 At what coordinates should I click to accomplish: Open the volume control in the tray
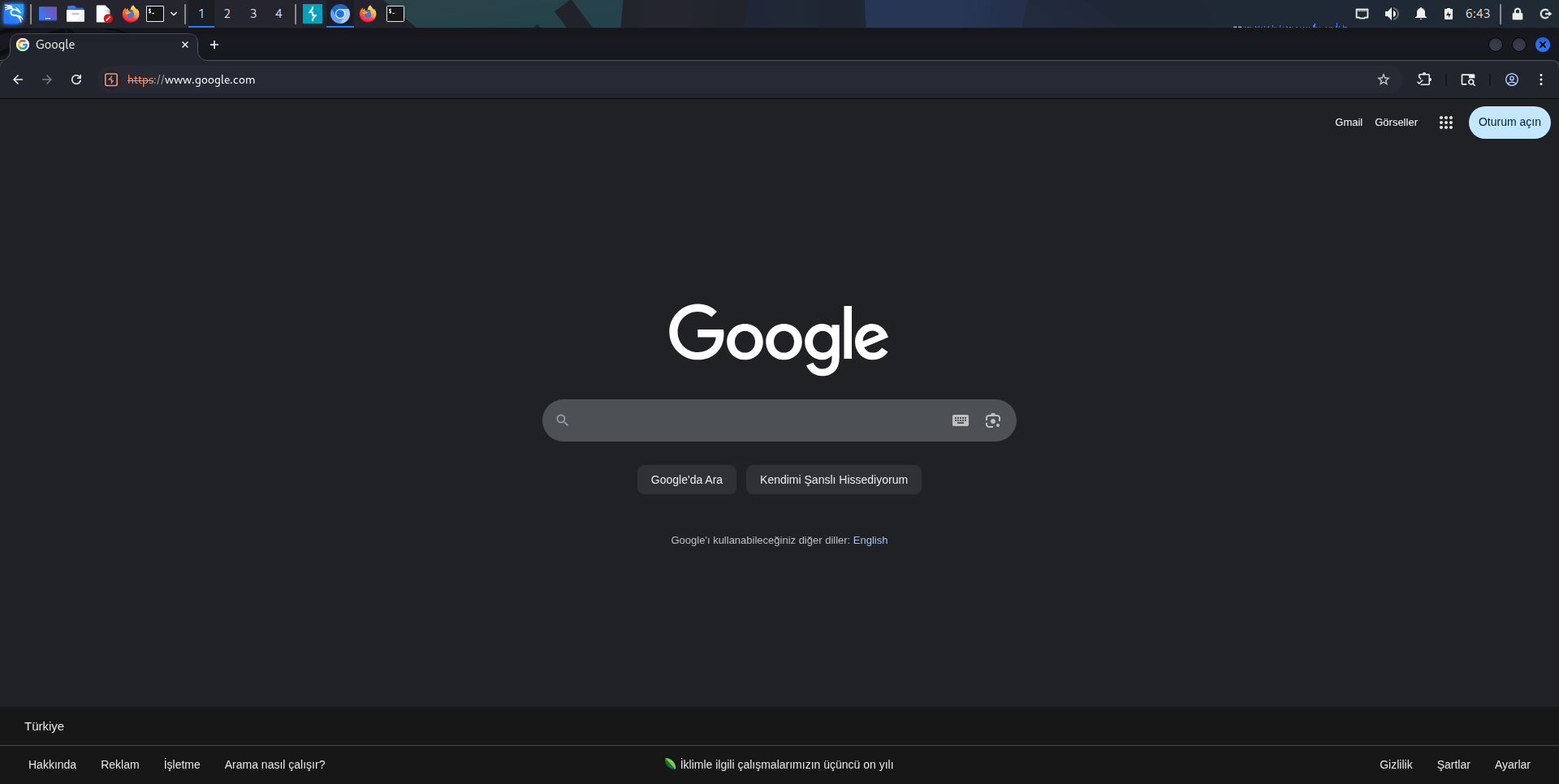(1392, 14)
